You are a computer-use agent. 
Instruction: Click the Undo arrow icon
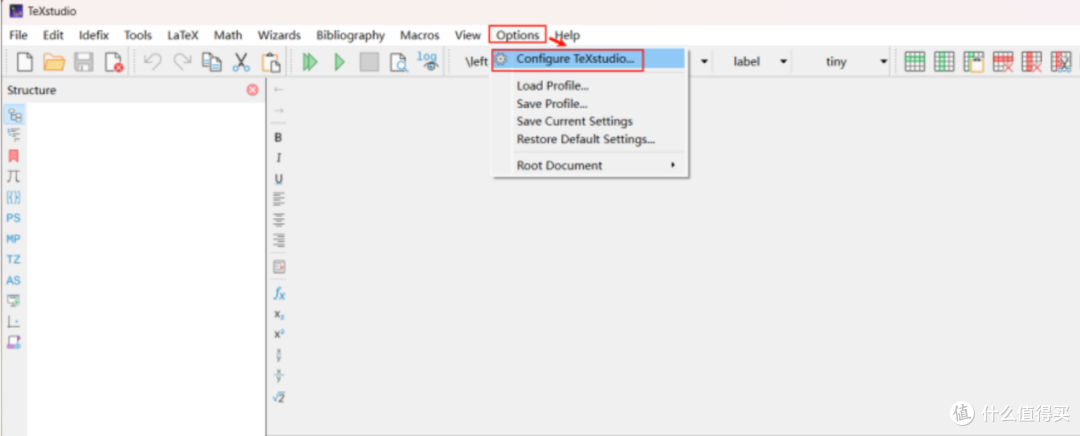tap(152, 62)
